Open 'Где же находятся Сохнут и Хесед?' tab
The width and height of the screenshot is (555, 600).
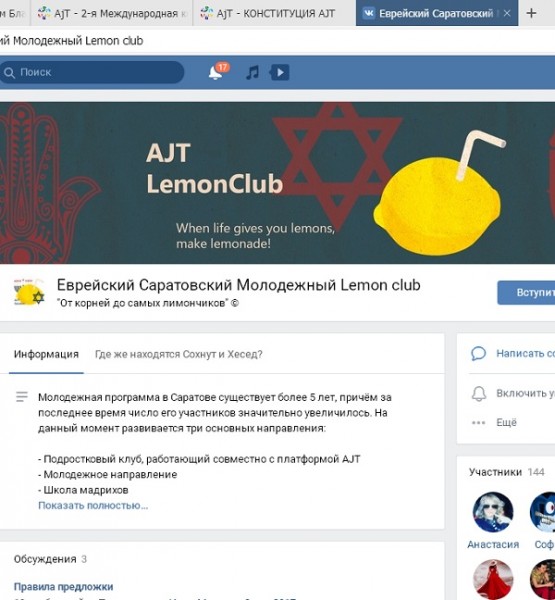[178, 354]
